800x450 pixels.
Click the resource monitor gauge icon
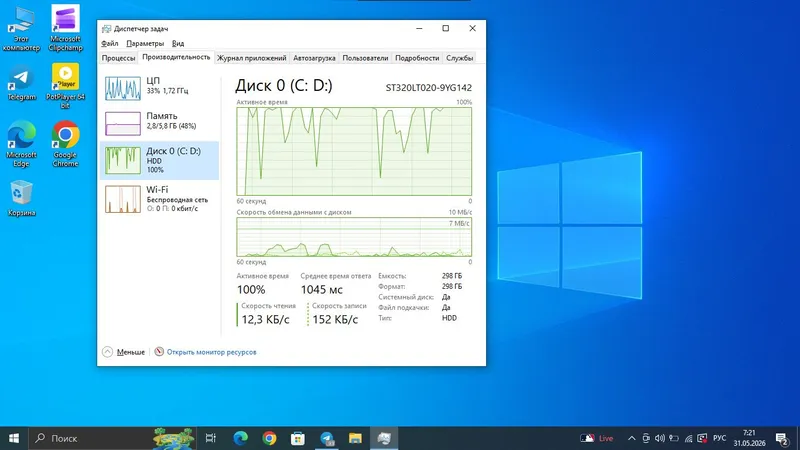[159, 352]
